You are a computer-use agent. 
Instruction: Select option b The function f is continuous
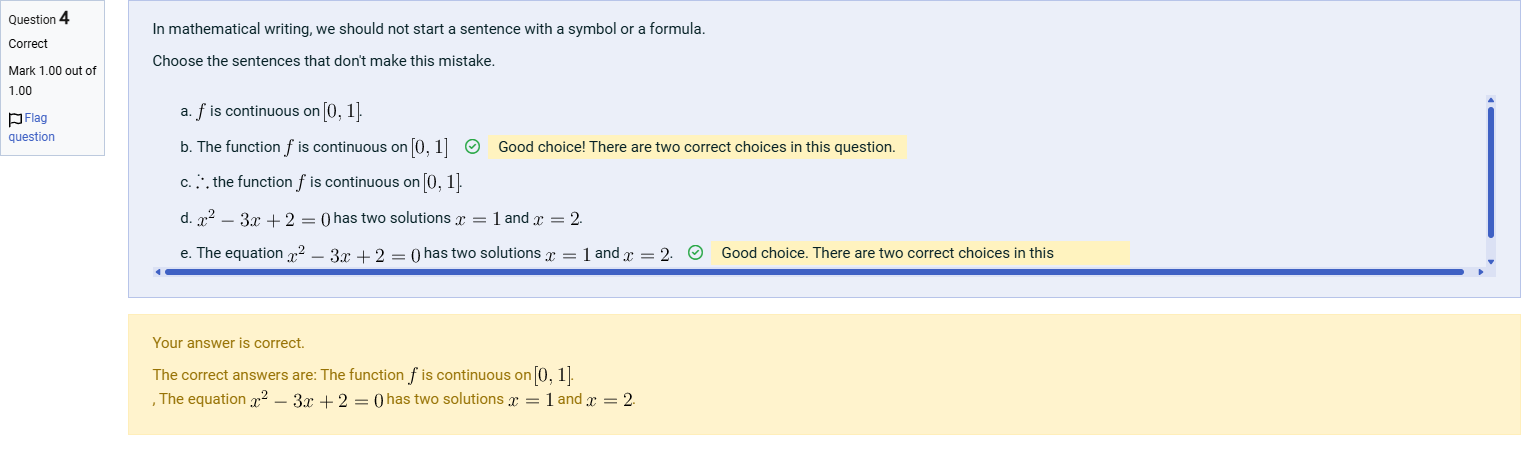tap(314, 147)
